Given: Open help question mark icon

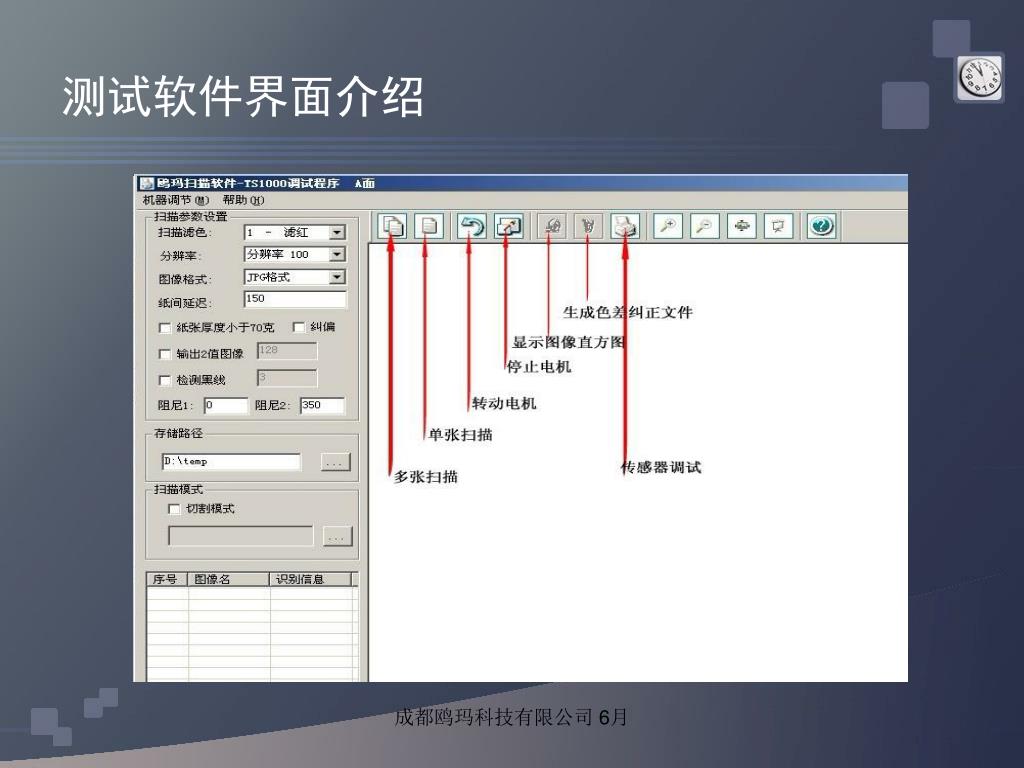Looking at the screenshot, I should 822,227.
